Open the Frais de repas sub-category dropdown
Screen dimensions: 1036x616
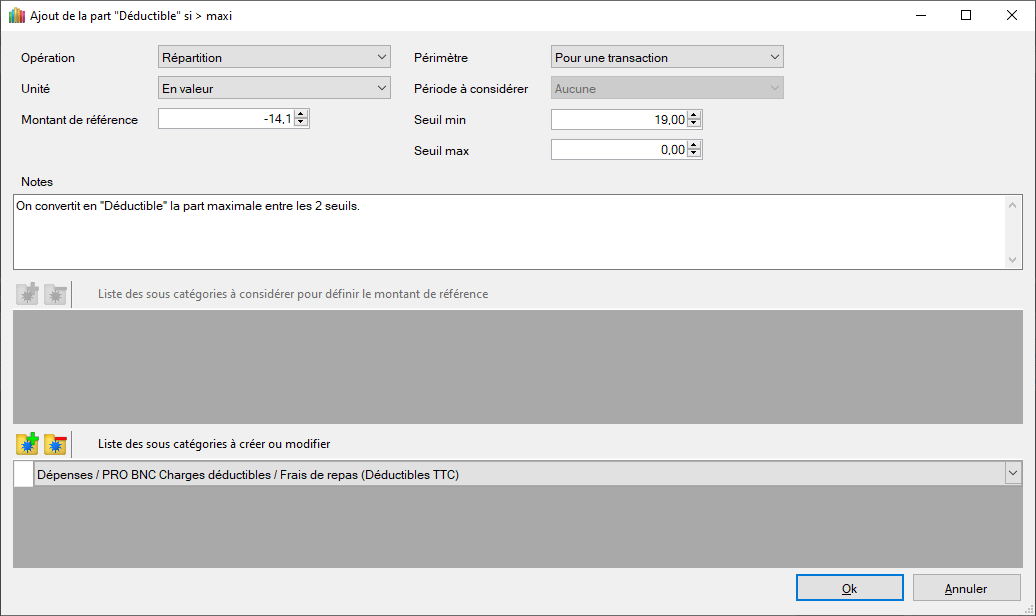click(x=1013, y=474)
